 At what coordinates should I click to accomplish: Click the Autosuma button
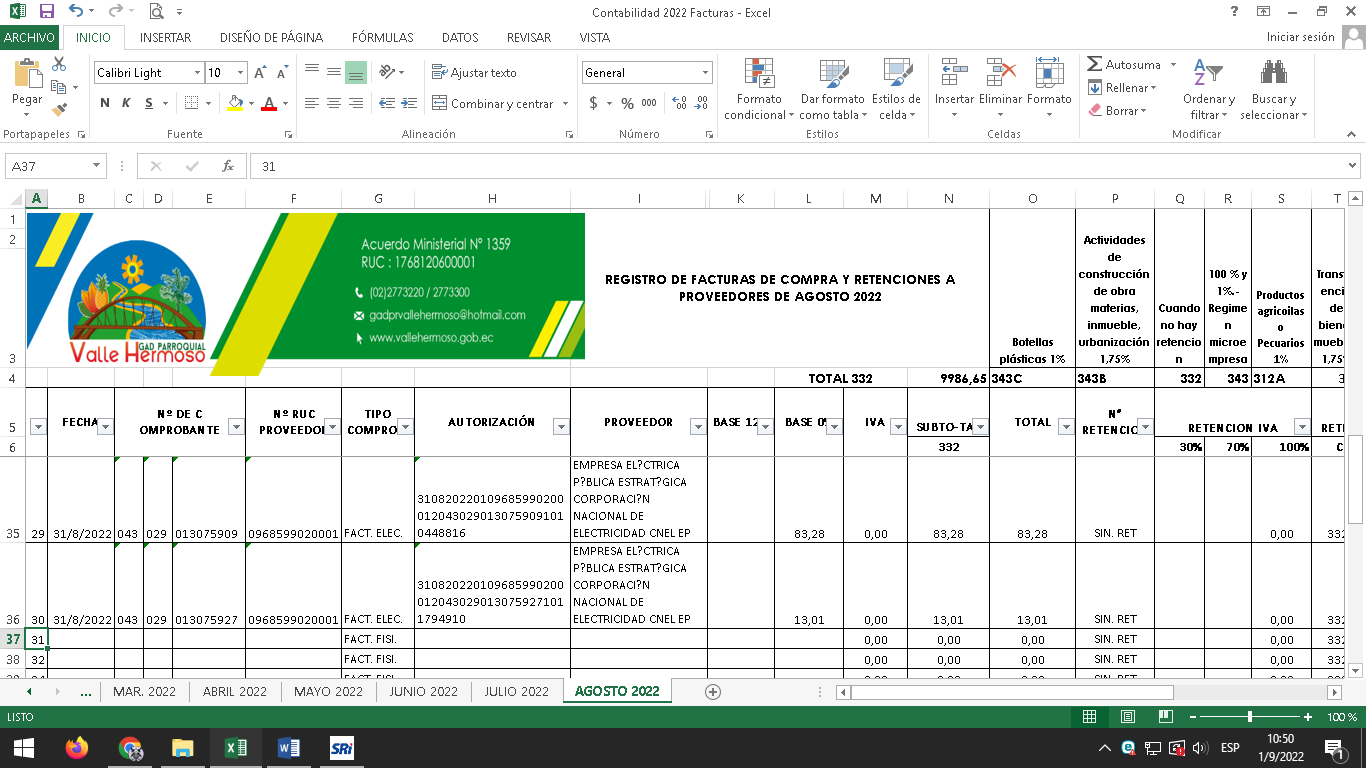tap(1124, 64)
